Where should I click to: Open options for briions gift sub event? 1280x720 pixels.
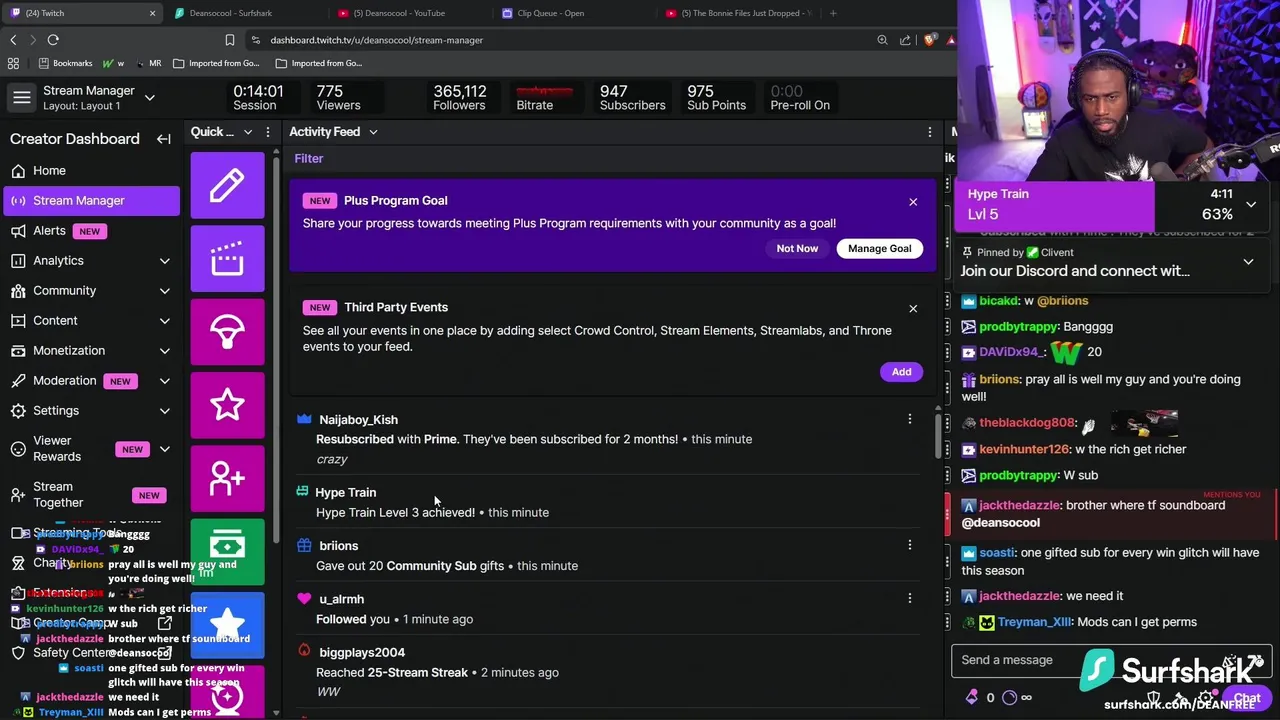909,545
